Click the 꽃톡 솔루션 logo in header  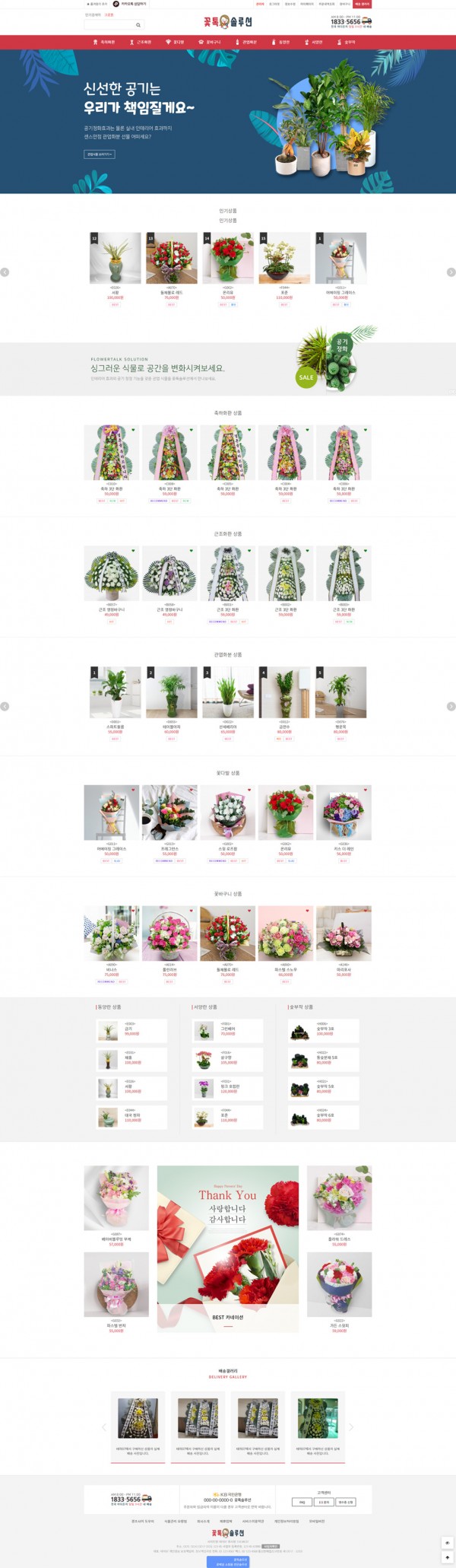click(x=228, y=22)
